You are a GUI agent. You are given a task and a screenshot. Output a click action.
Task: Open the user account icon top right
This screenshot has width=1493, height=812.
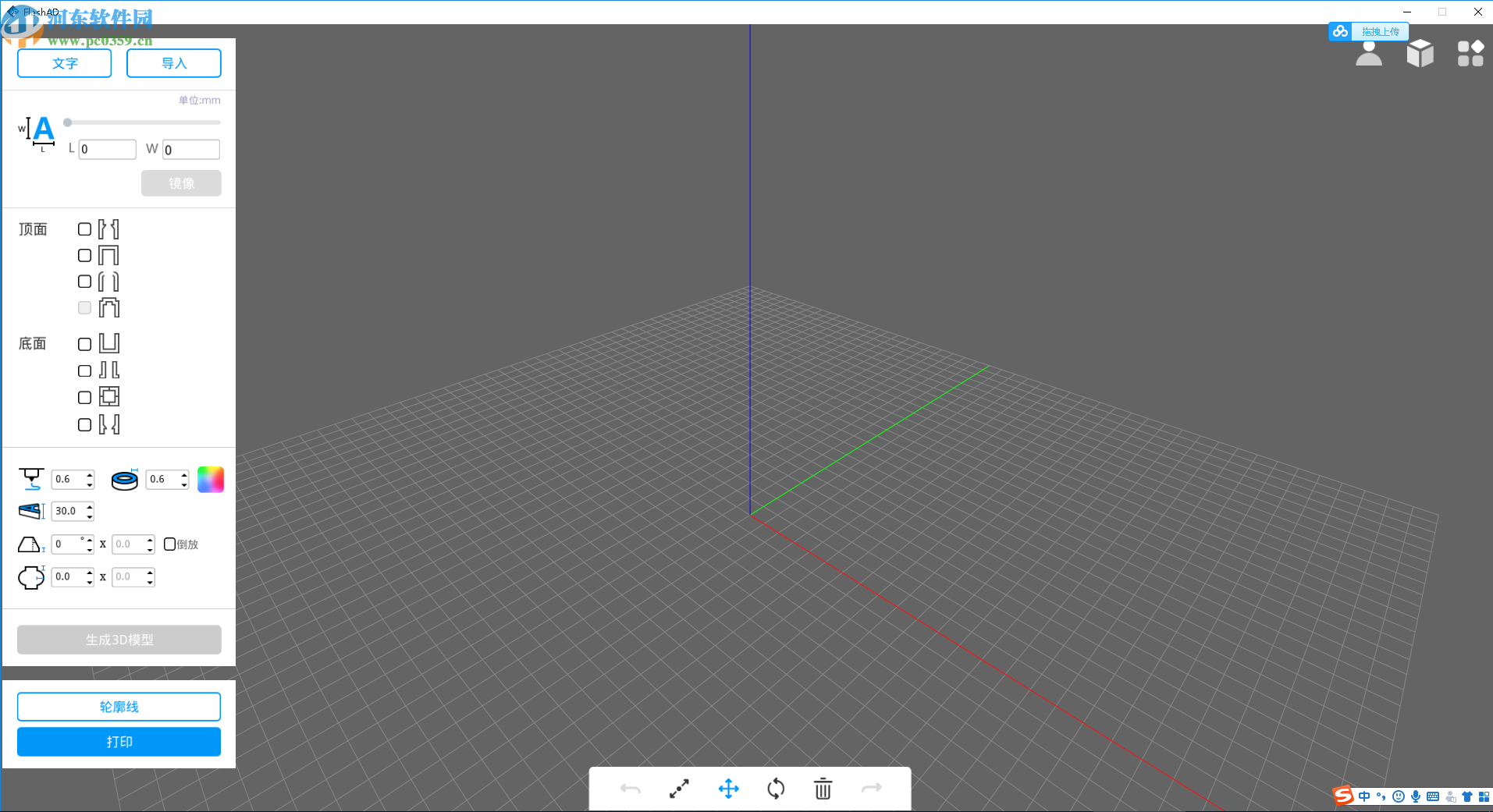pos(1368,53)
